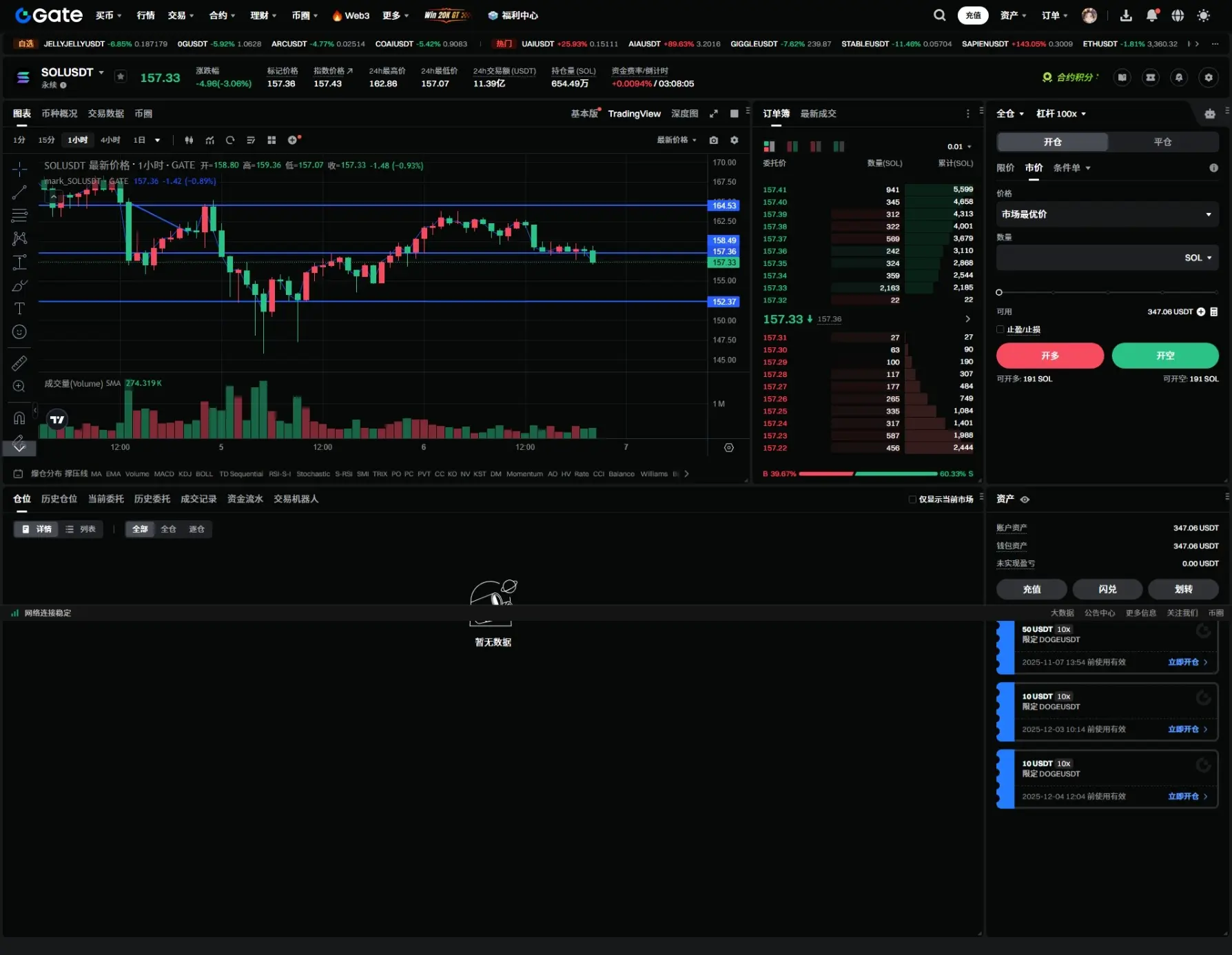Image resolution: width=1232 pixels, height=955 pixels.
Task: Open the indicators icon in chart toolbar
Action: [209, 140]
